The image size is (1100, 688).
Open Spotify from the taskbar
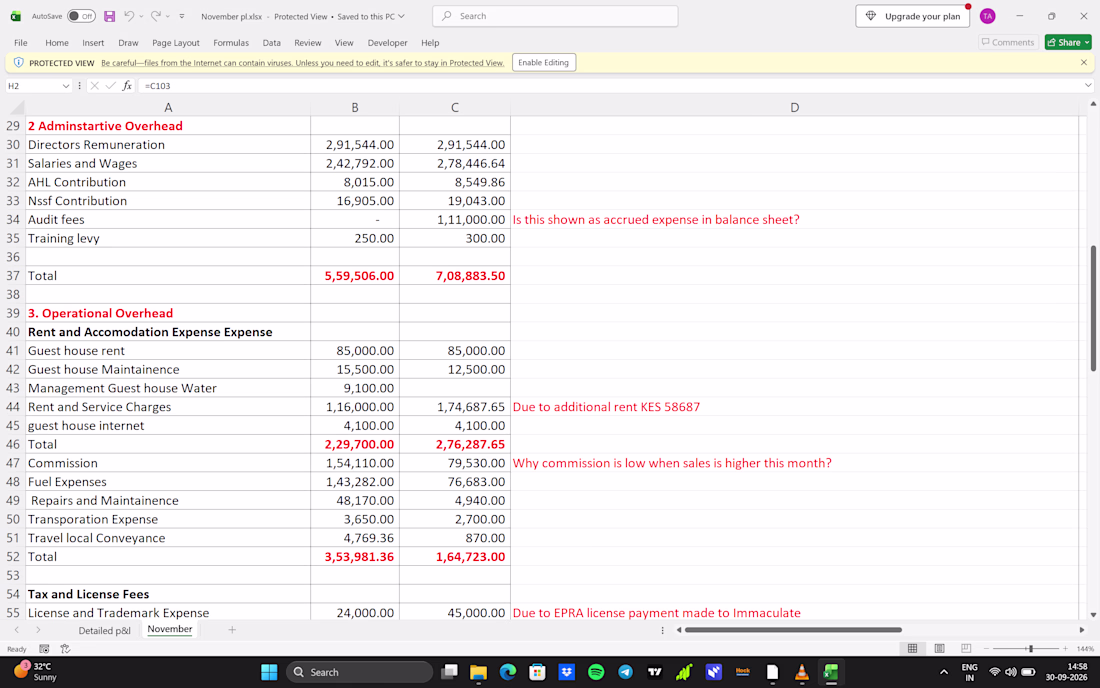pos(596,673)
